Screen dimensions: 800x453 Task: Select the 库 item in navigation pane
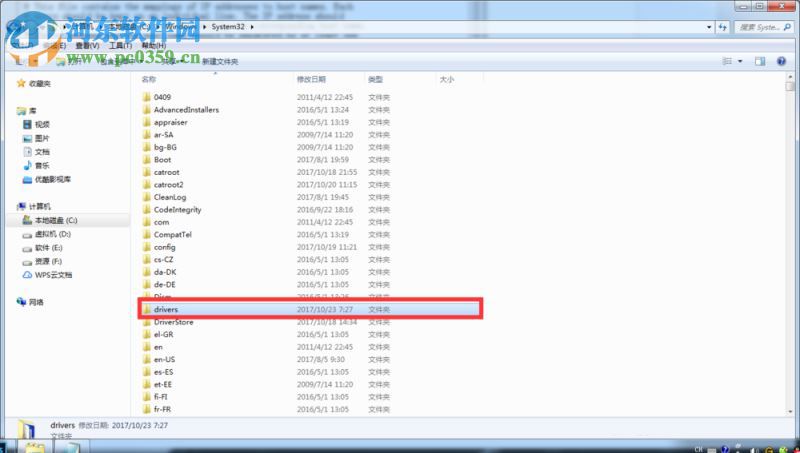point(33,111)
